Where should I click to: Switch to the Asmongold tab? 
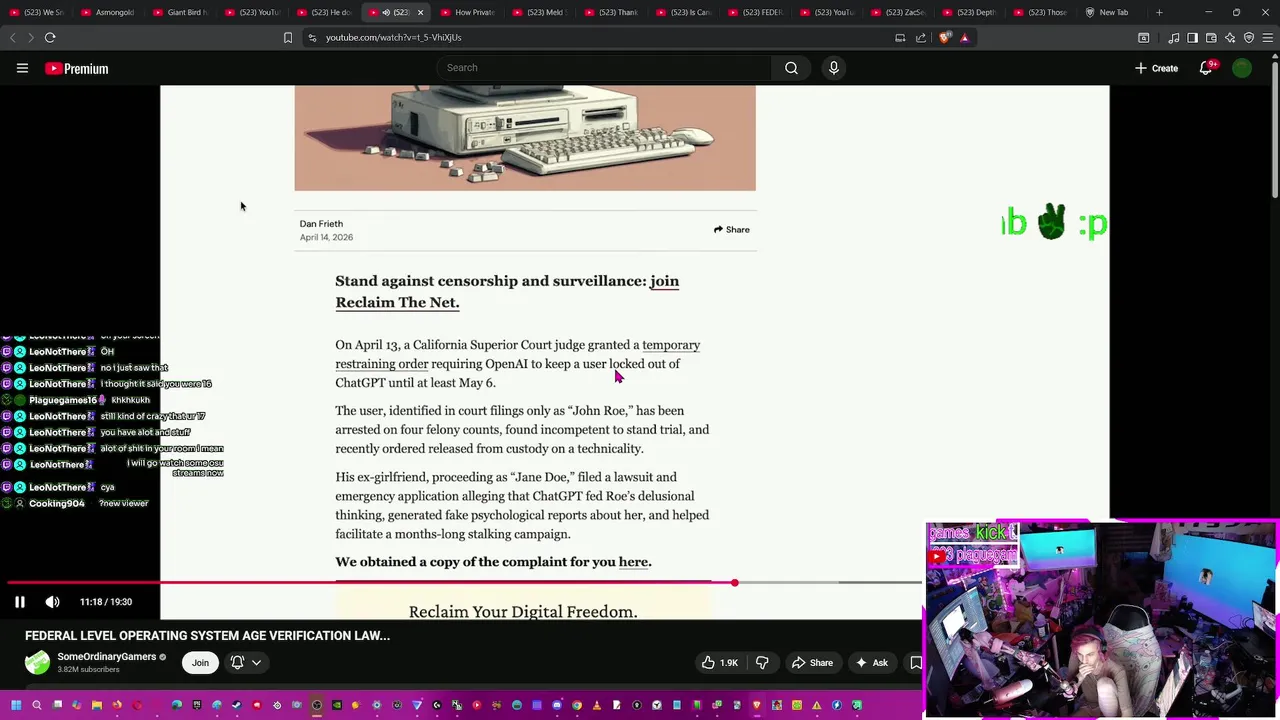[107, 12]
